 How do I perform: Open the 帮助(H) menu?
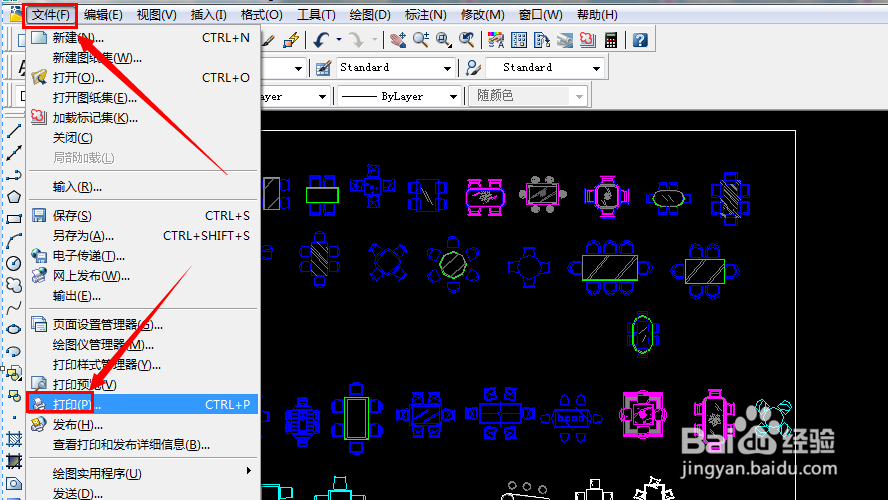pyautogui.click(x=597, y=15)
